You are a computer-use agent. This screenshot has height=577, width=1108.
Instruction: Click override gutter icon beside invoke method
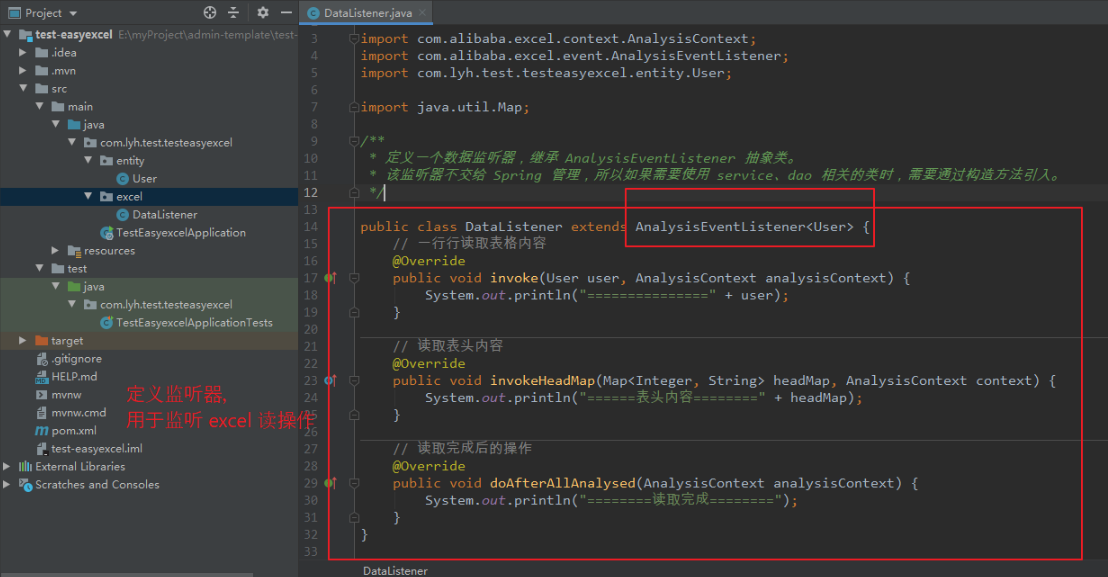tap(330, 278)
